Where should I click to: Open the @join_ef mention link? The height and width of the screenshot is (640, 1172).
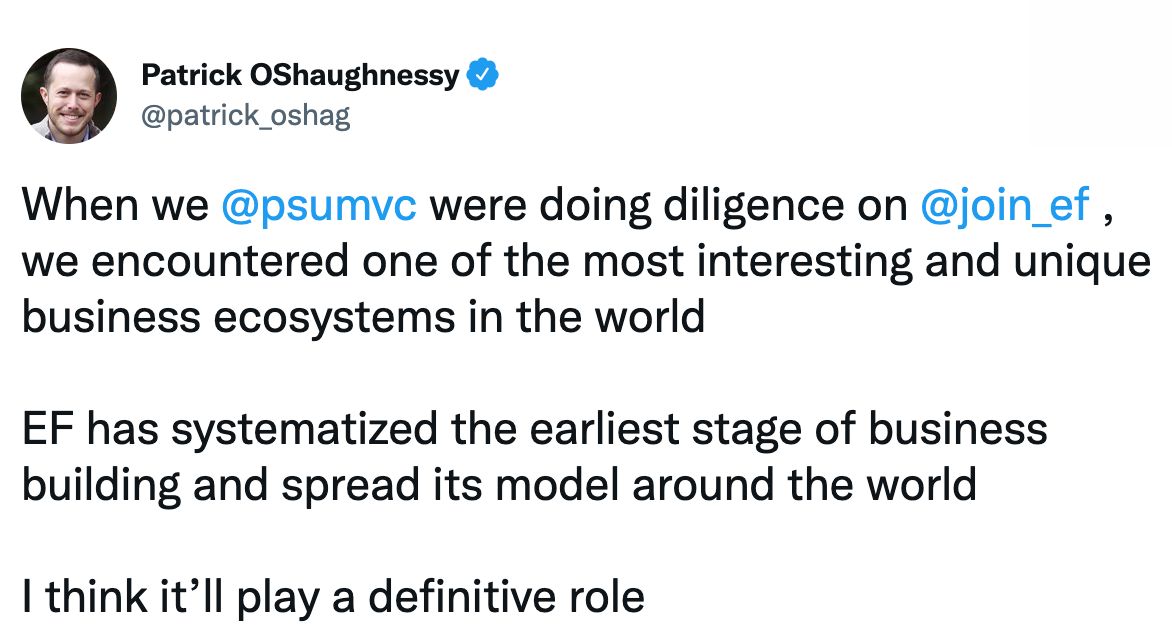(x=1004, y=204)
